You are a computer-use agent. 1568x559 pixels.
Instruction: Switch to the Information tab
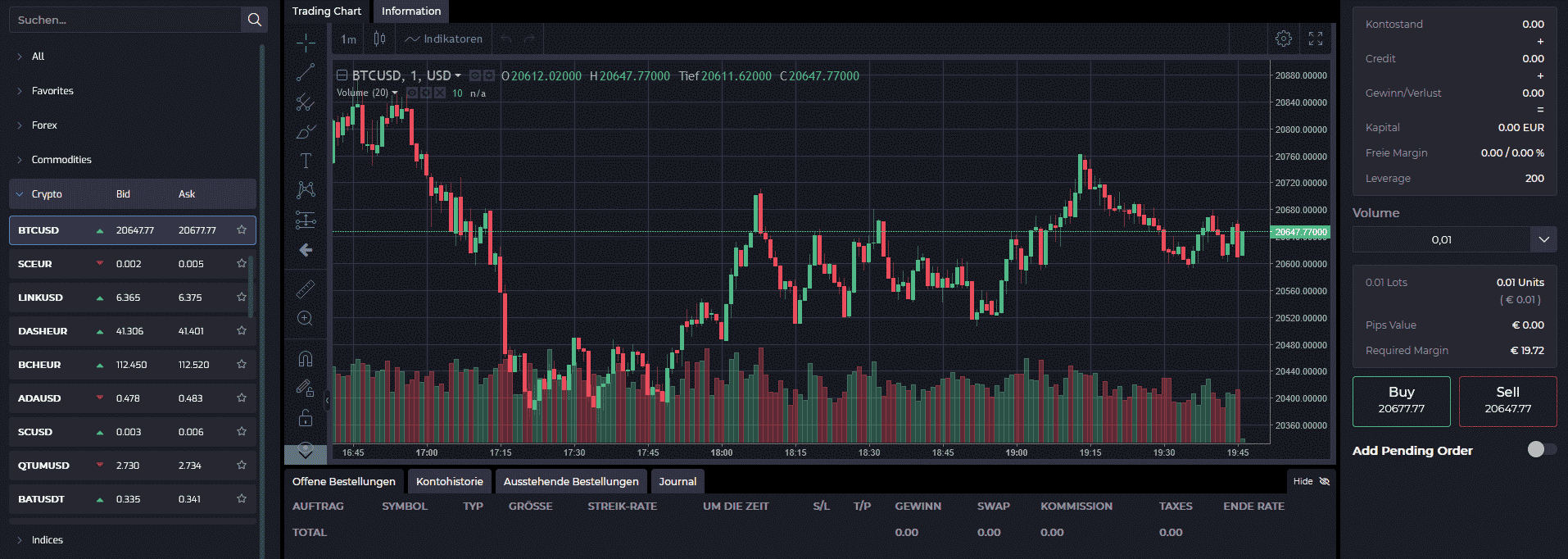(x=411, y=11)
